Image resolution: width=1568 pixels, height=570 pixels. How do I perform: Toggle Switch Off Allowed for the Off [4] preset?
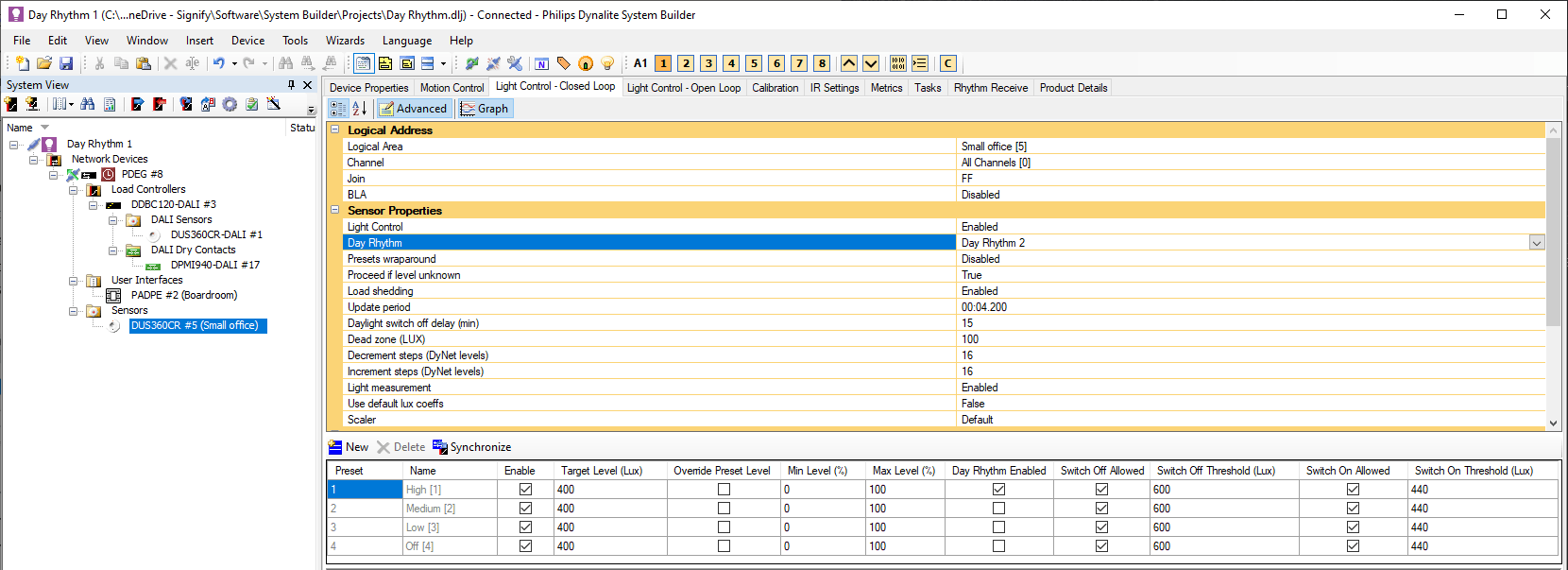[1101, 546]
